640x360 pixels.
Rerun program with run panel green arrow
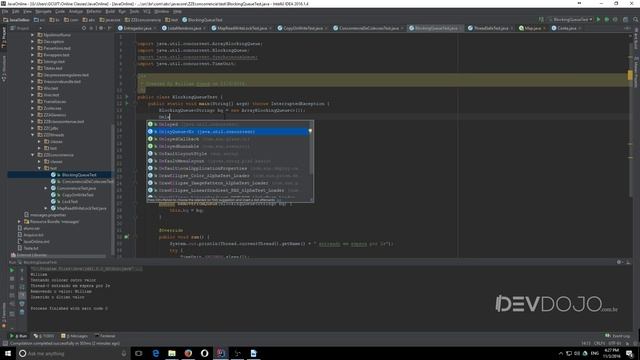tap(12, 270)
